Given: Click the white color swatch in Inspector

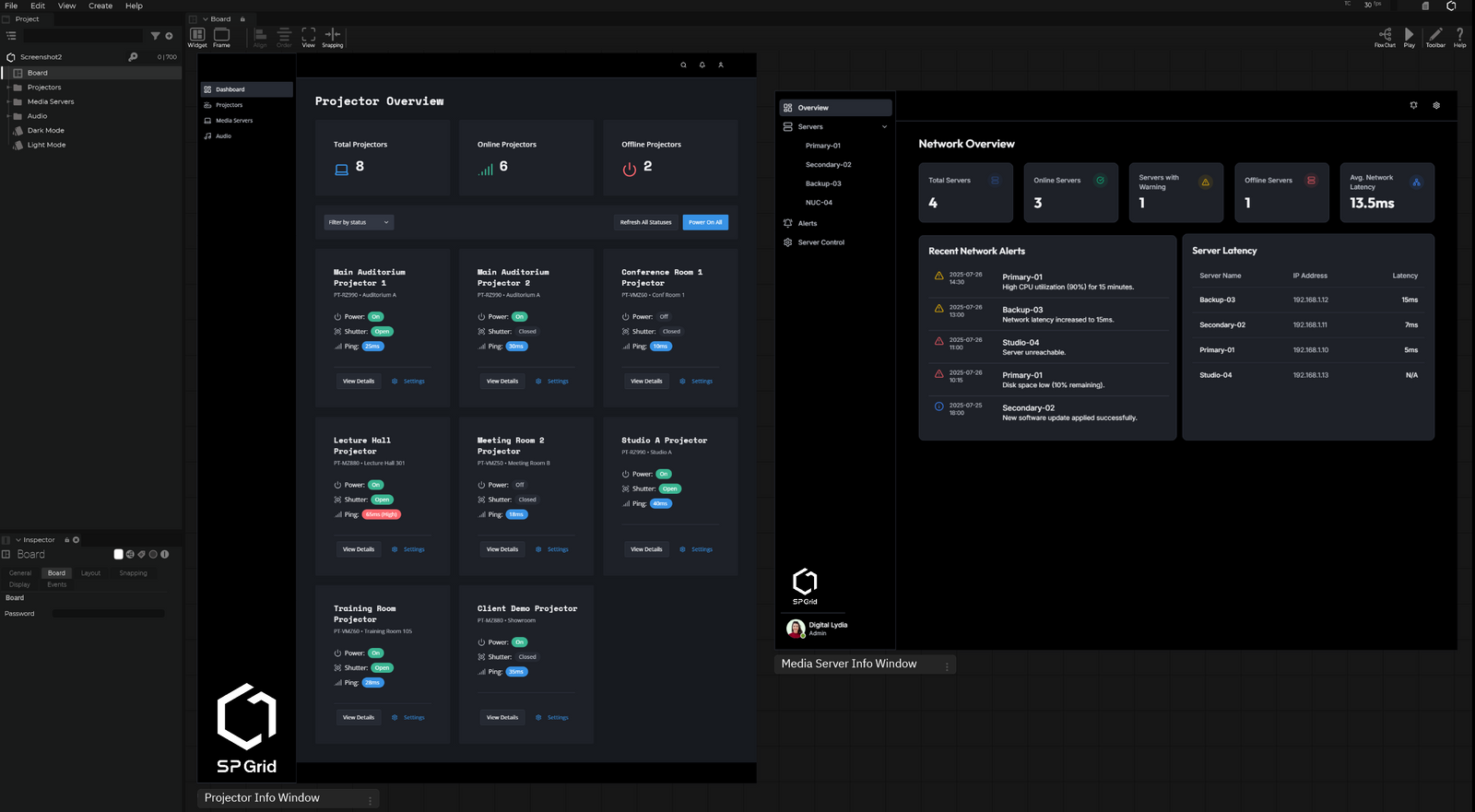Looking at the screenshot, I should click(118, 554).
